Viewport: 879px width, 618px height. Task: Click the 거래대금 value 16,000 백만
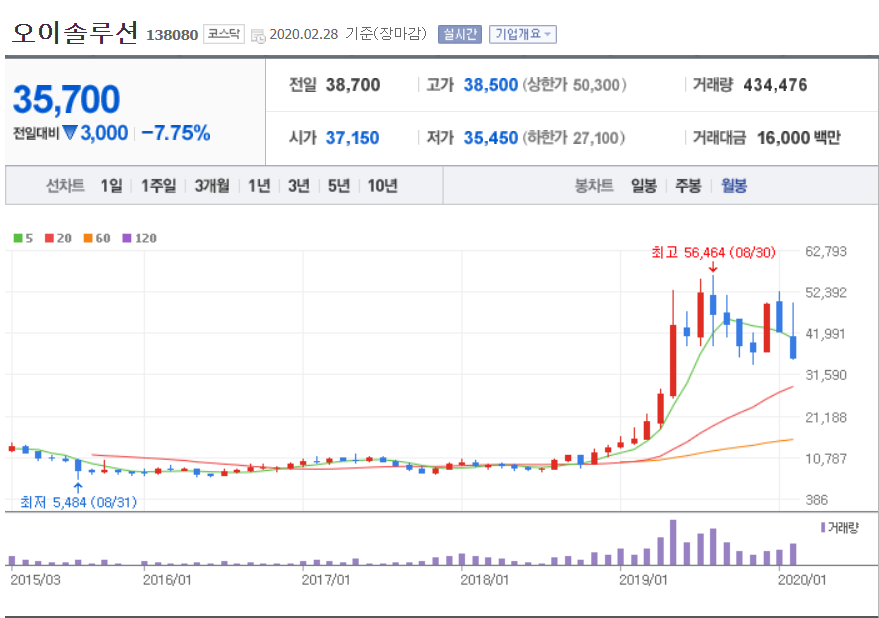(x=799, y=138)
